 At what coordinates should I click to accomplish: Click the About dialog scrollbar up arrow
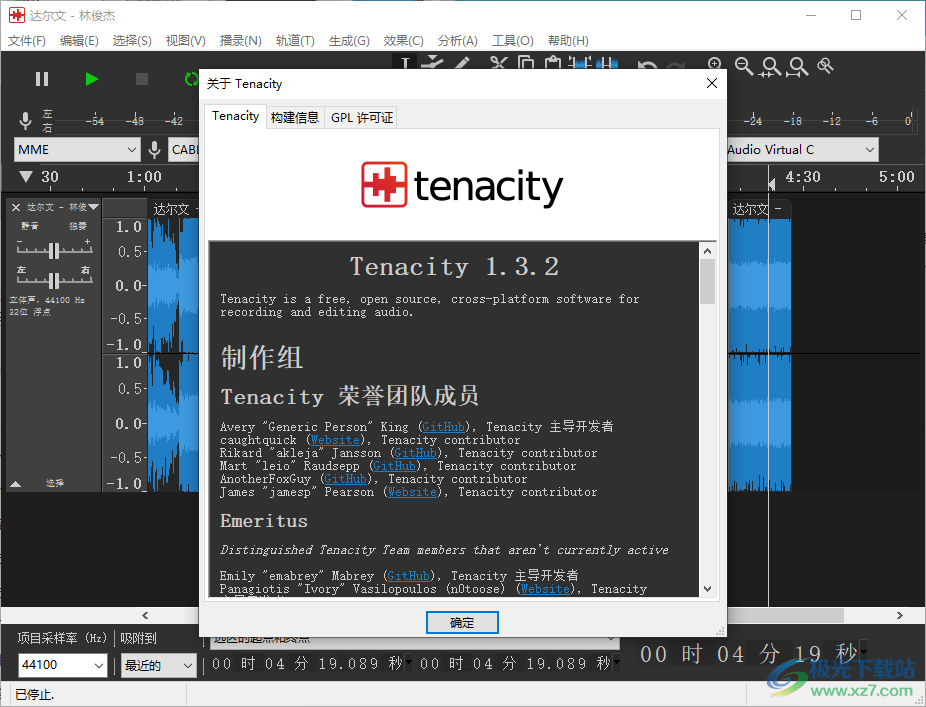click(x=707, y=251)
